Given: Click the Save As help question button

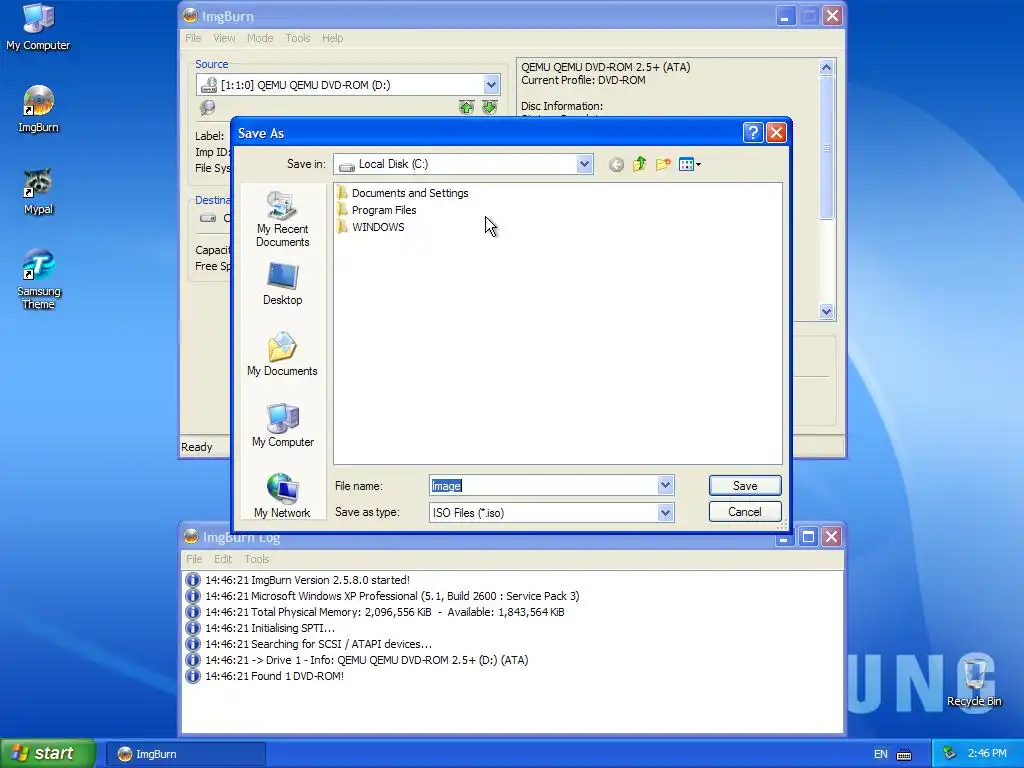Looking at the screenshot, I should click(x=753, y=133).
